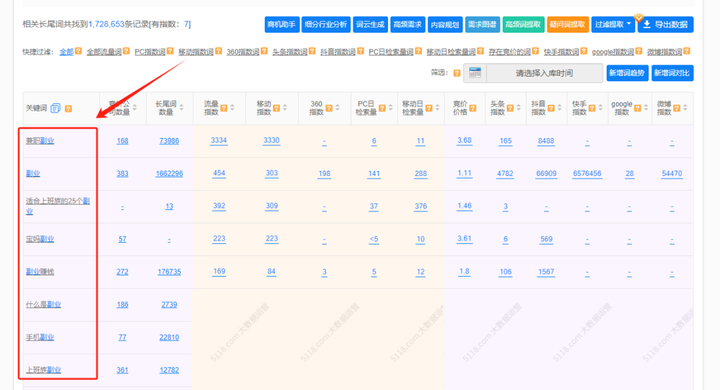Click the help icon beside PC日检索量词 filter
This screenshot has height=390, width=720.
click(418, 51)
